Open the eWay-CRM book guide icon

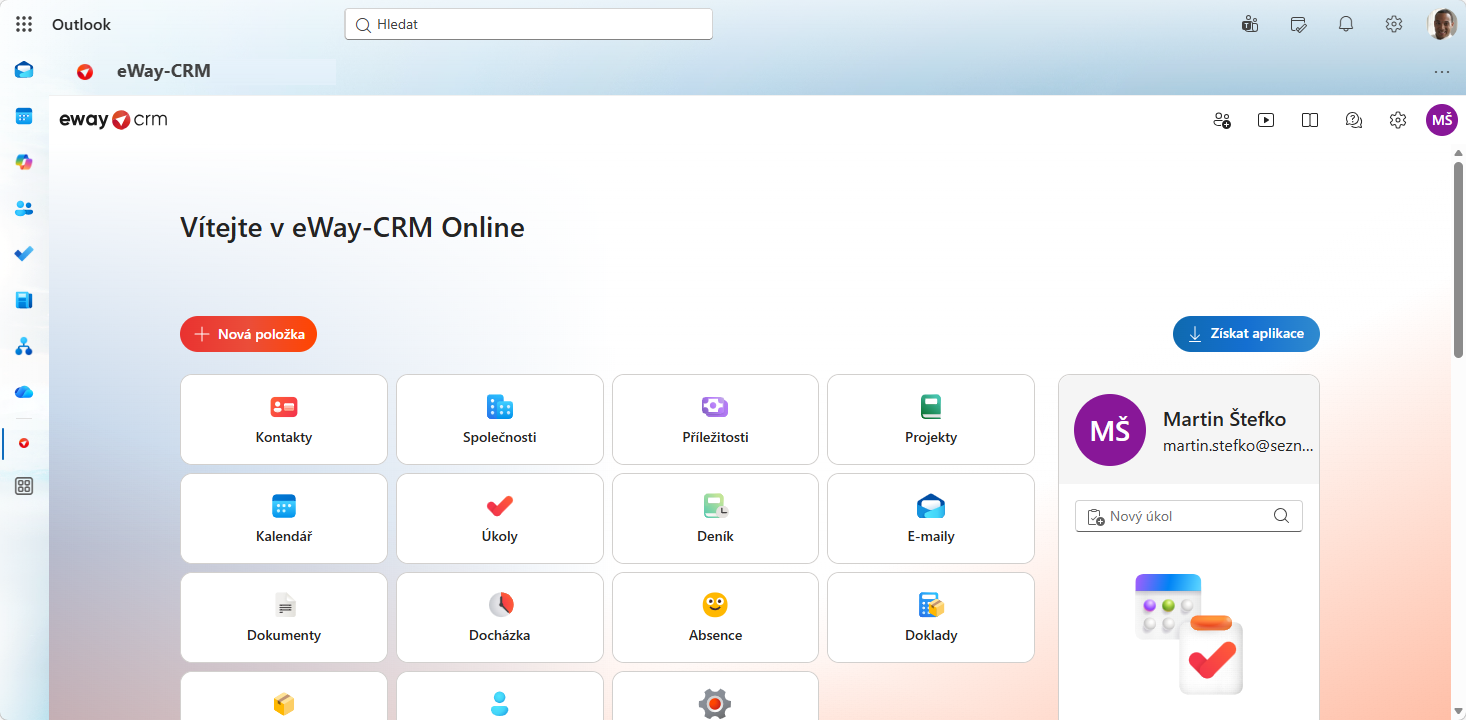pos(1310,120)
